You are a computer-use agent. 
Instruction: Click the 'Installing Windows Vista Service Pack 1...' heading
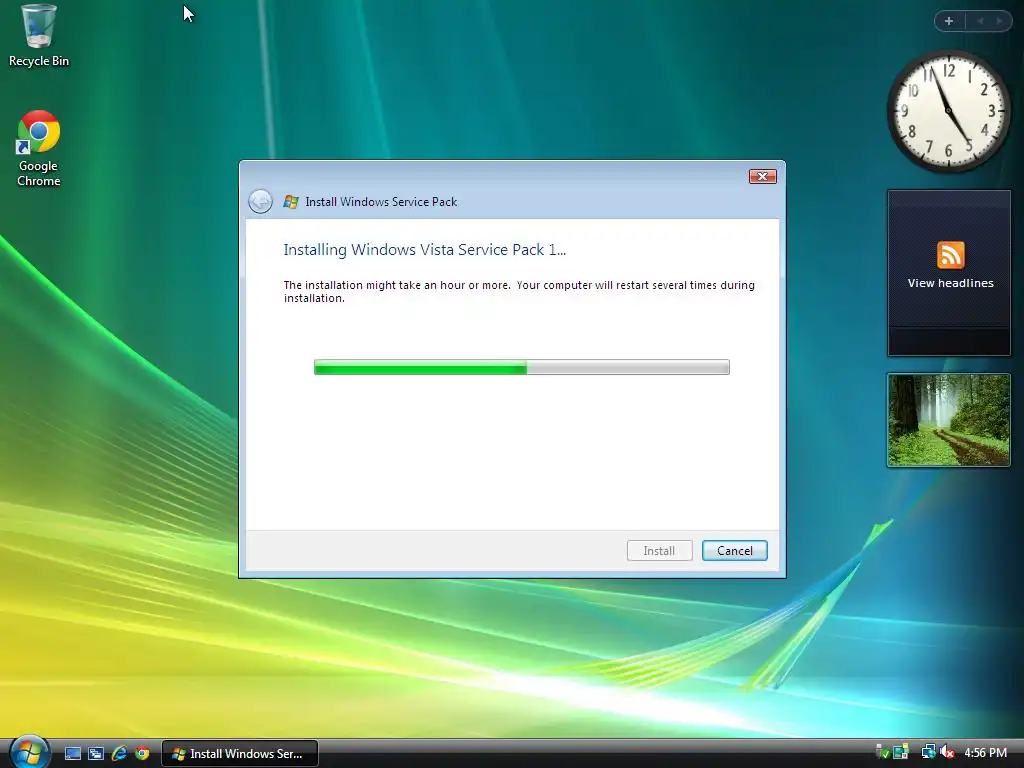point(424,249)
